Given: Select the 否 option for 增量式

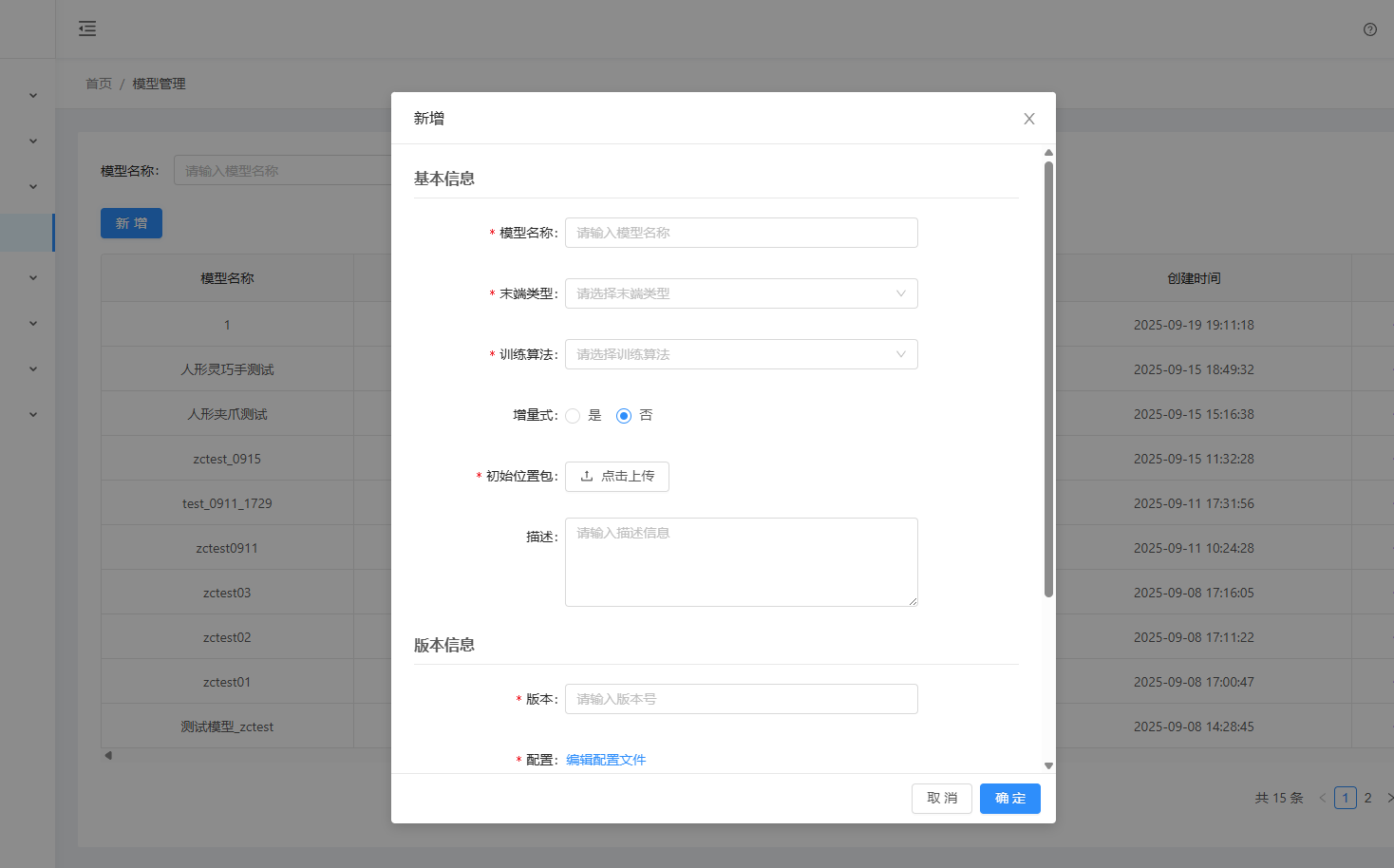Looking at the screenshot, I should pyautogui.click(x=623, y=415).
